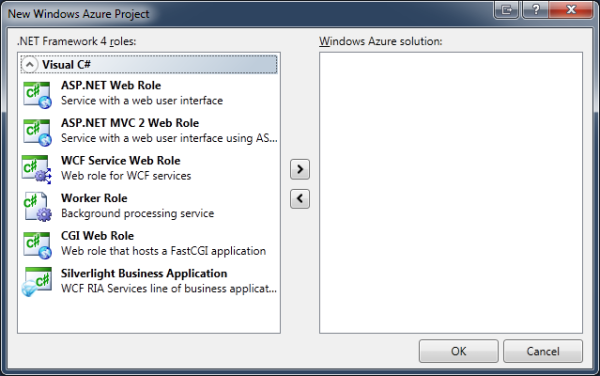The image size is (600, 376).
Task: Confirm dialog with OK button
Action: pyautogui.click(x=458, y=351)
